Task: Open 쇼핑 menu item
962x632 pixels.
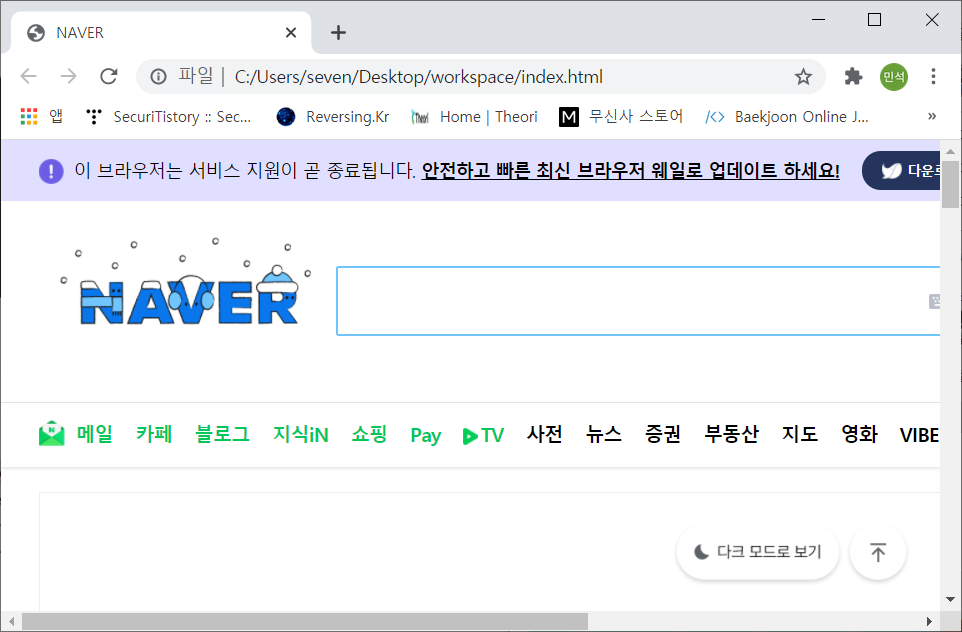Action: [369, 434]
